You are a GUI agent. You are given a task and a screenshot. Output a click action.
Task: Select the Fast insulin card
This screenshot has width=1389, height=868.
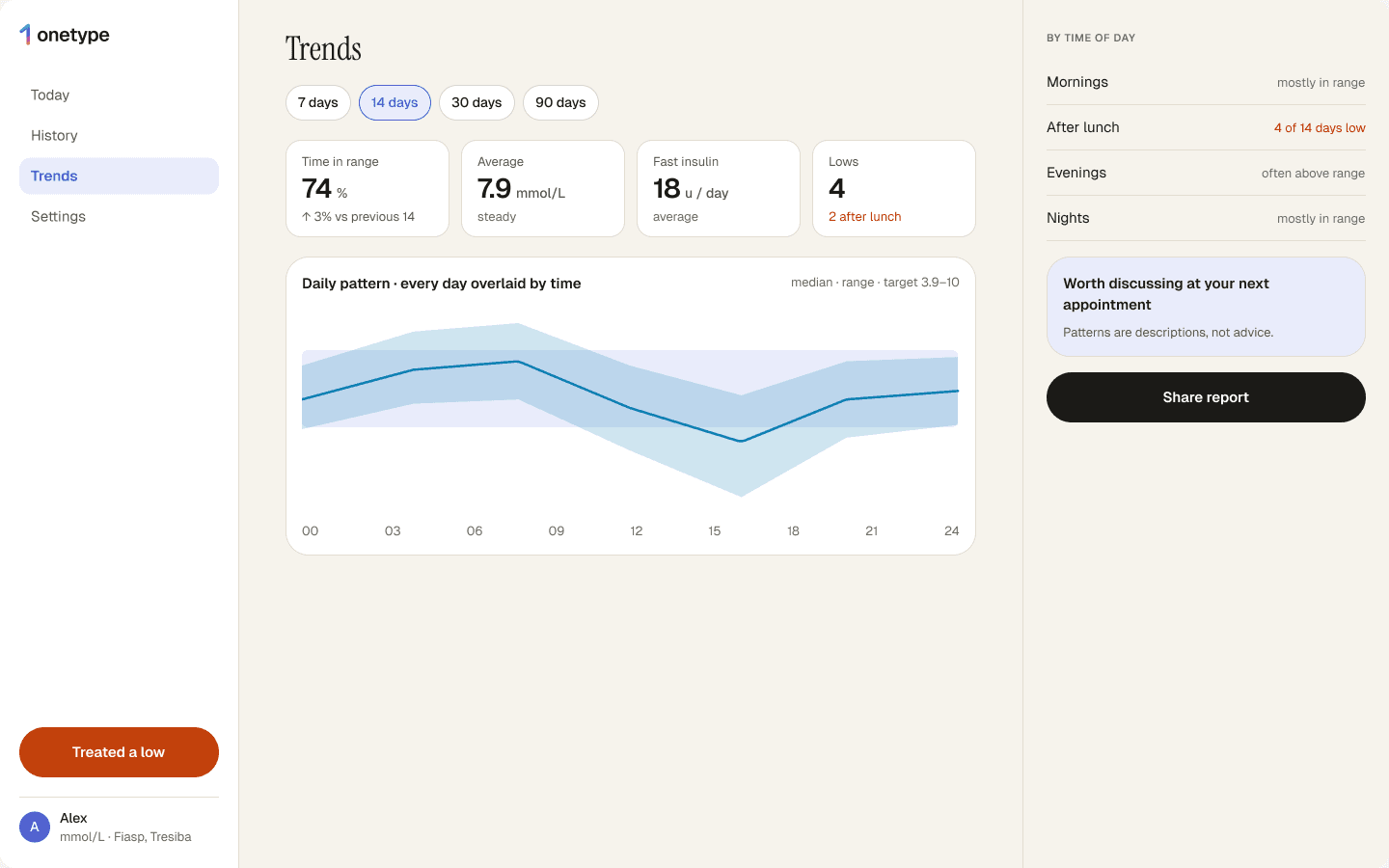[x=719, y=189]
